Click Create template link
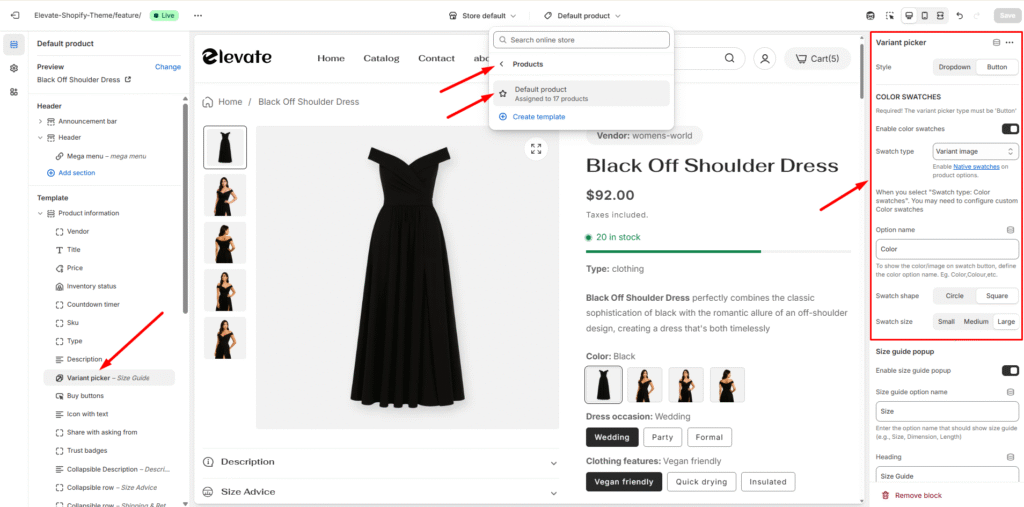 click(532, 117)
